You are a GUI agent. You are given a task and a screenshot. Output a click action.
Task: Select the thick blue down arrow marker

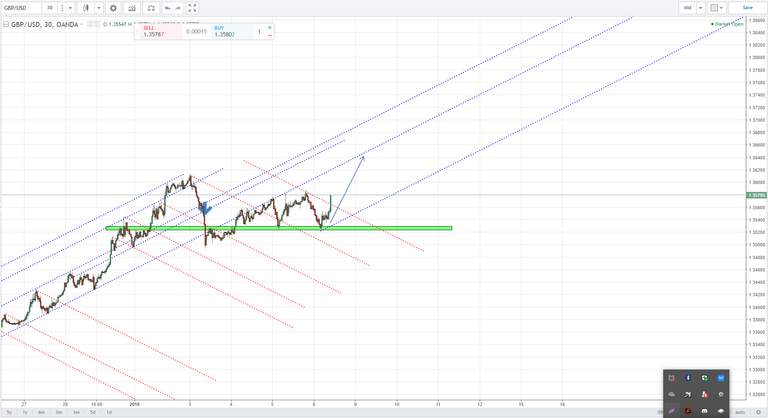point(205,208)
